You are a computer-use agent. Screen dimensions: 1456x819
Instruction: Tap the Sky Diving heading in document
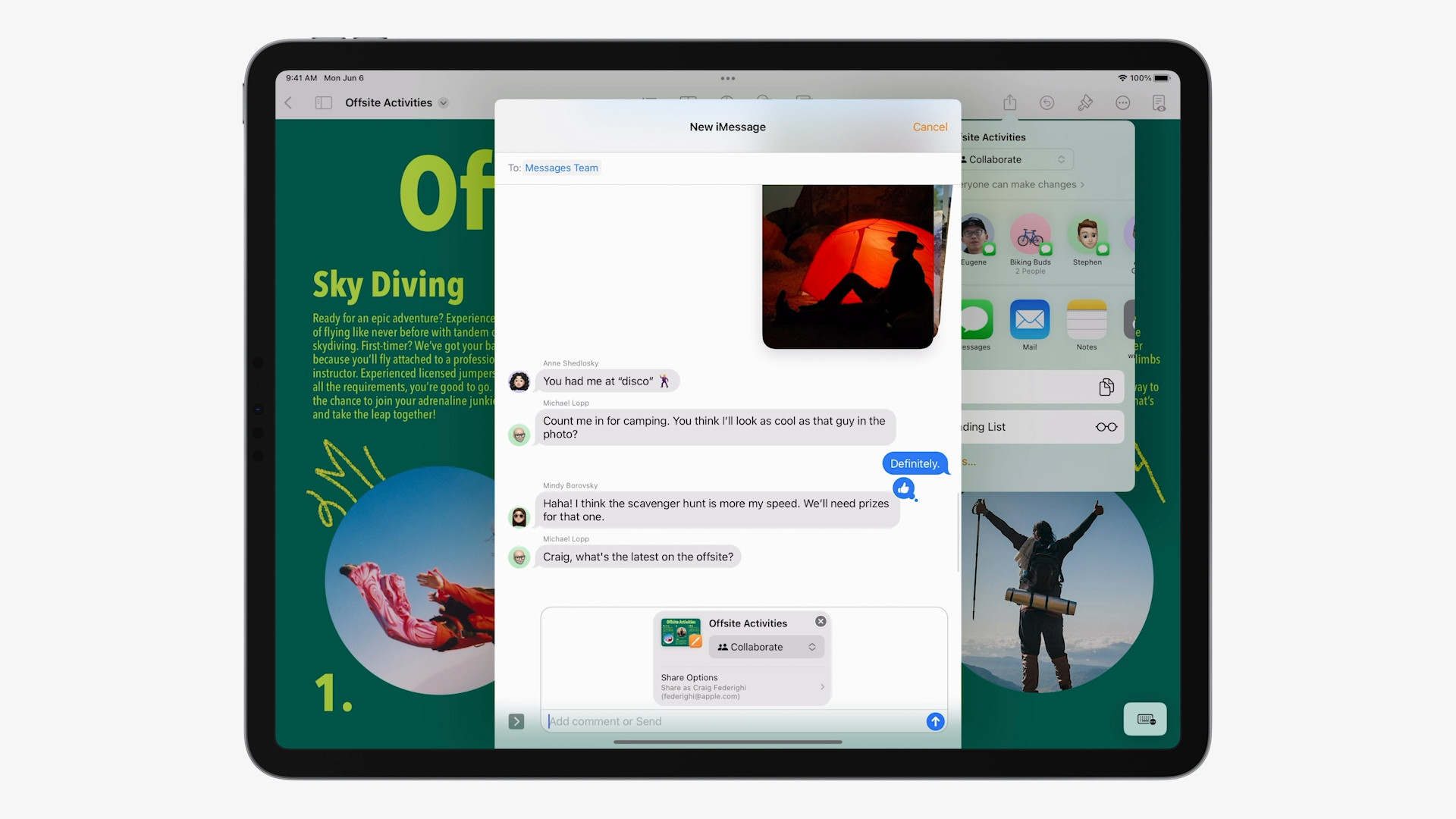(x=388, y=285)
